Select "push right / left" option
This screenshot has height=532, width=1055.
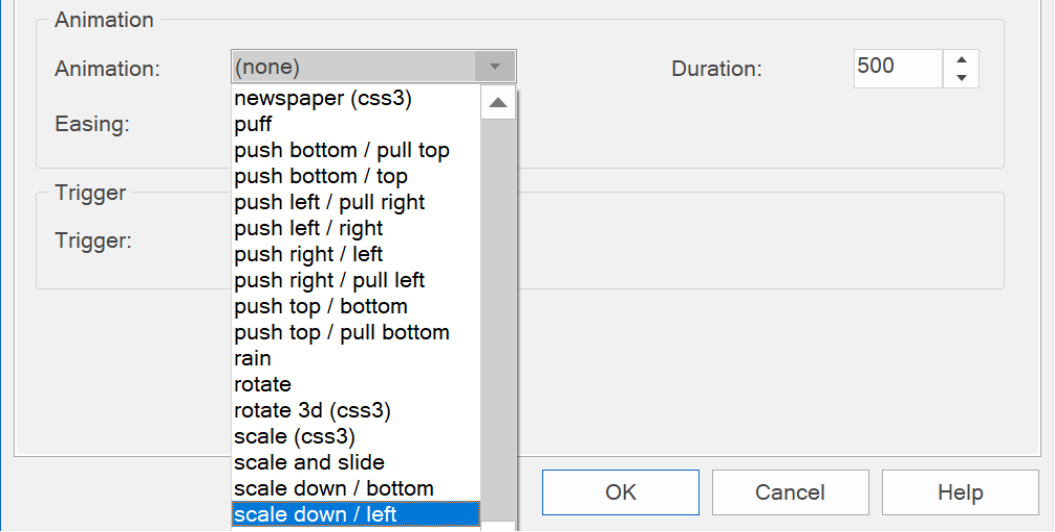point(356,254)
